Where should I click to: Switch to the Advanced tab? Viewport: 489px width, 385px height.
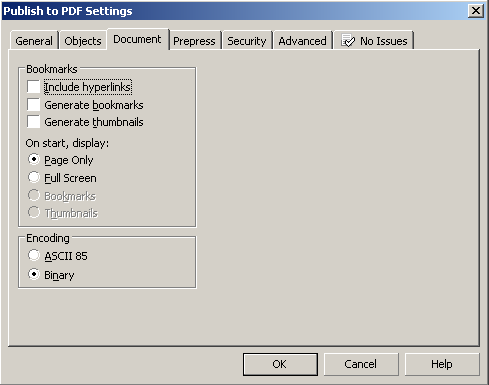tap(303, 41)
